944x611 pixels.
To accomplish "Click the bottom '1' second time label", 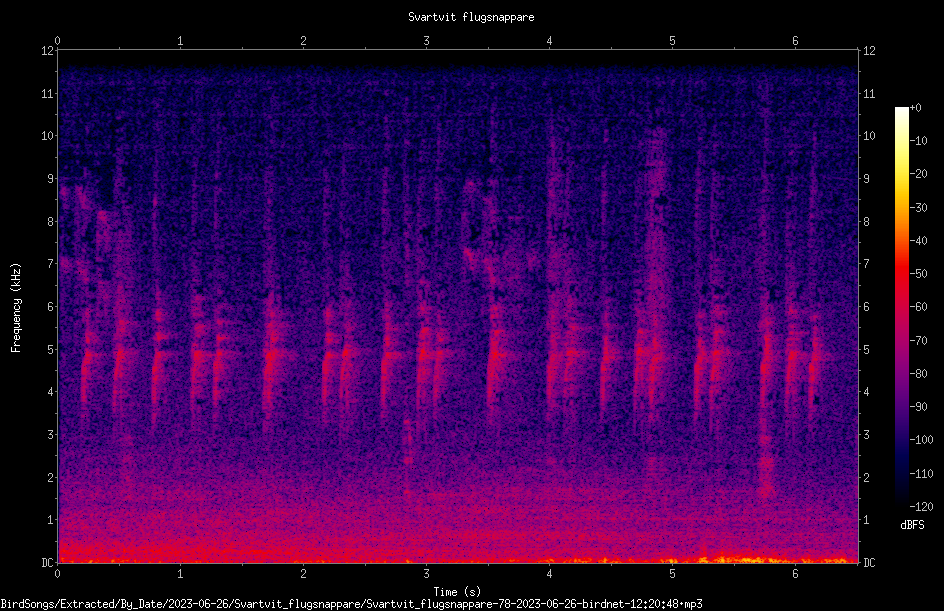I will pyautogui.click(x=180, y=574).
